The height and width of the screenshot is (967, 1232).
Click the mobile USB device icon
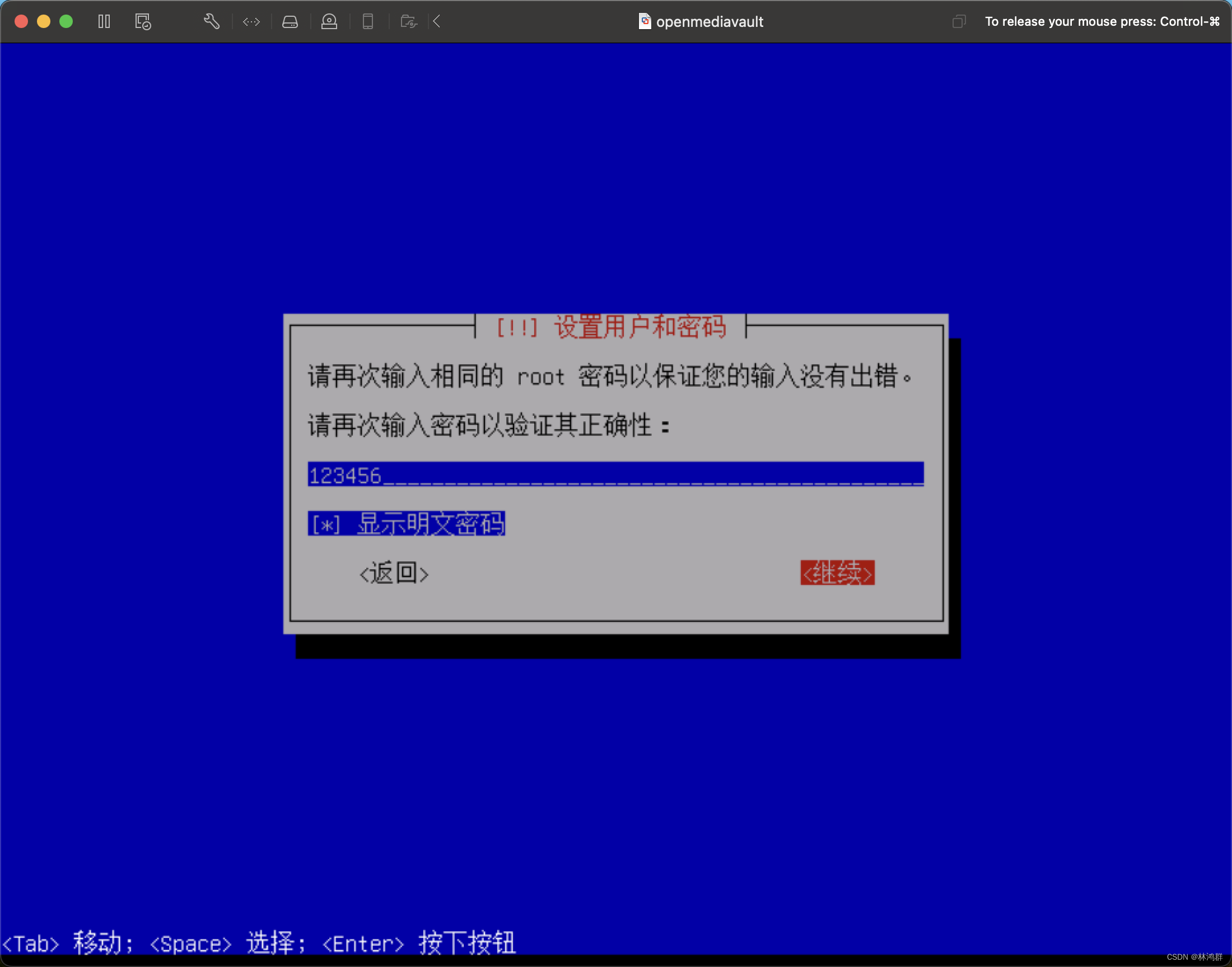click(368, 21)
